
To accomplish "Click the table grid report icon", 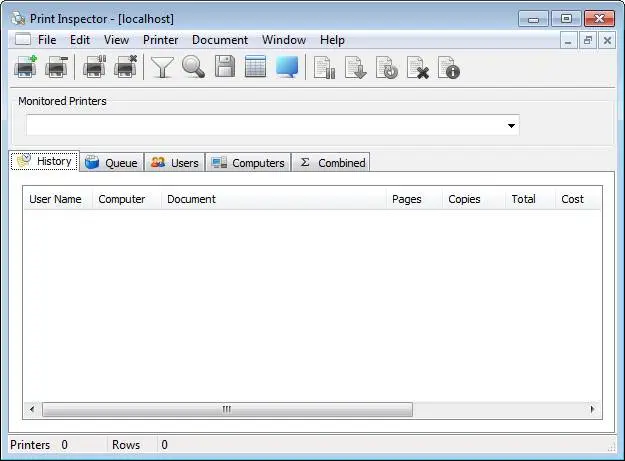I will pyautogui.click(x=255, y=67).
